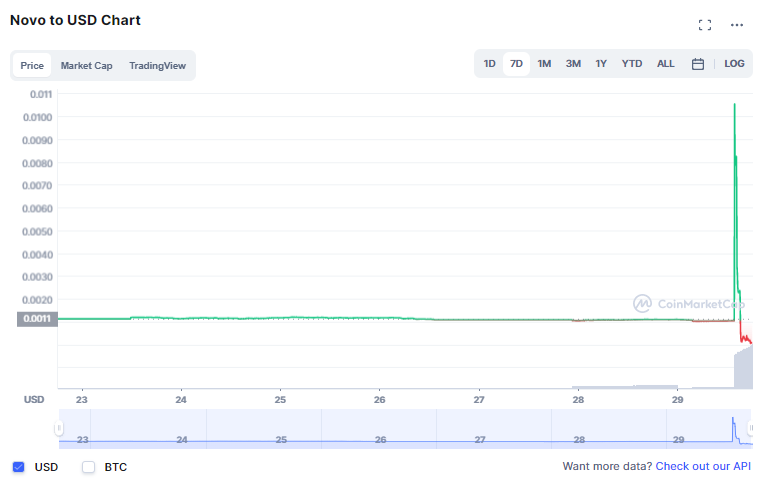Grab the left range slider handle

pos(59,428)
